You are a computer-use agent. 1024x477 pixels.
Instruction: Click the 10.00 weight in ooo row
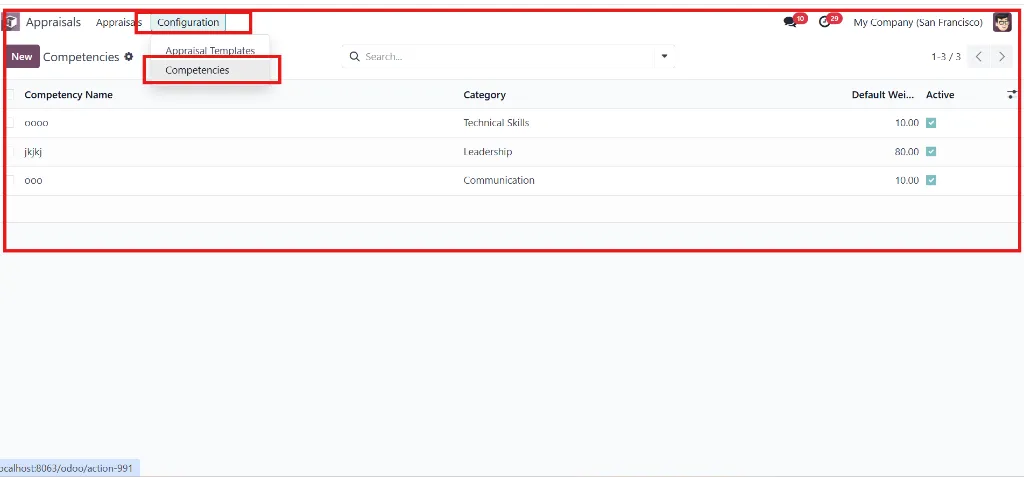pos(907,180)
